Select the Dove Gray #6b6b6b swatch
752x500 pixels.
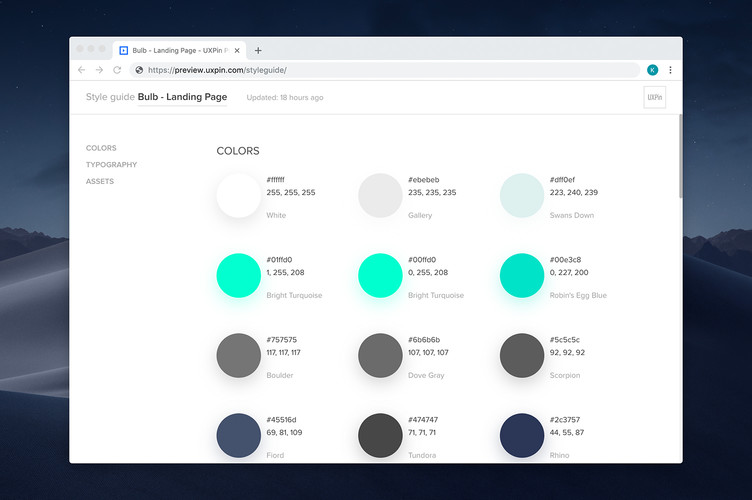[x=380, y=356]
